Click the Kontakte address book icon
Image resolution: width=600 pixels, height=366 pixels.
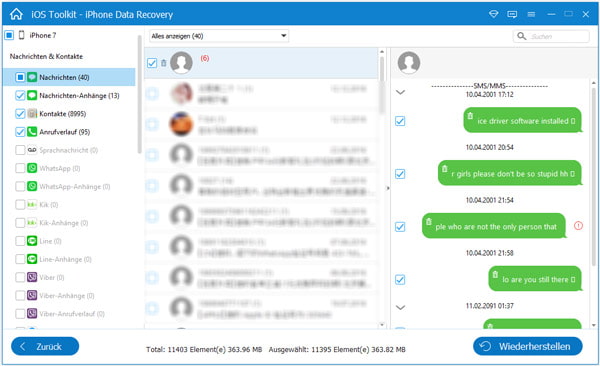(32, 114)
